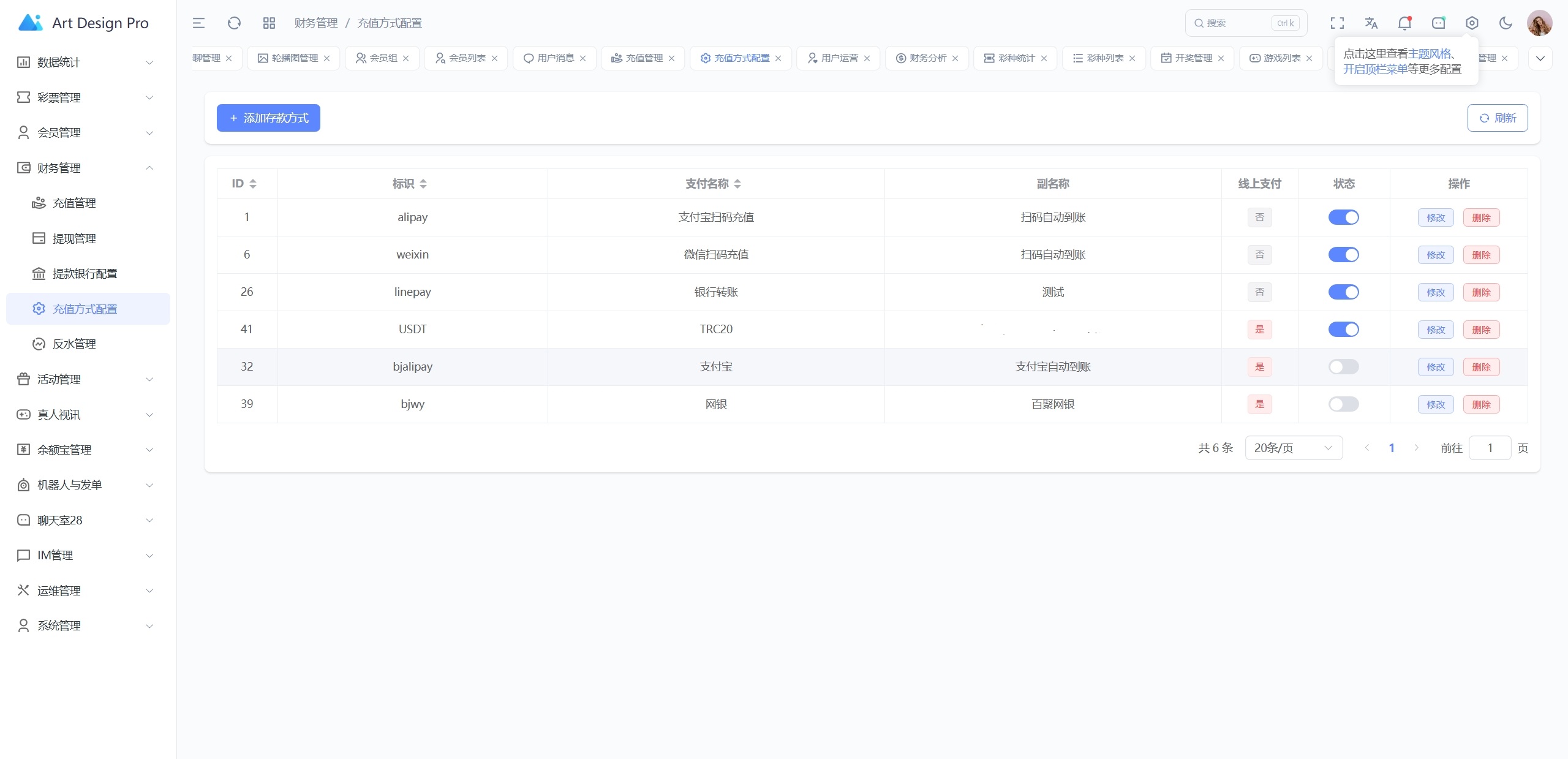Click the page reload icon in header

(234, 23)
